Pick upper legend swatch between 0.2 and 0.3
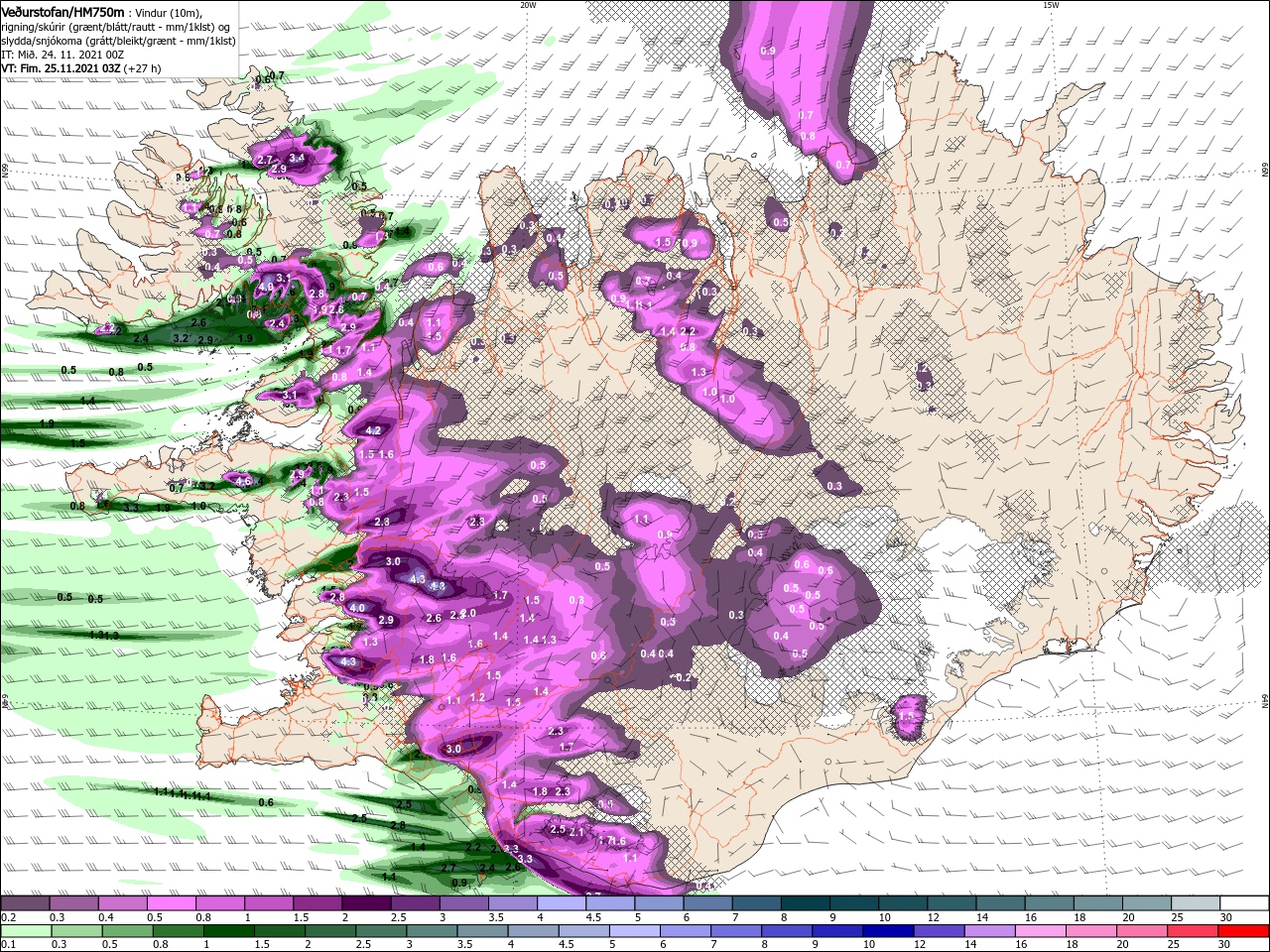Screen dimensions: 1270x952 pyautogui.click(x=25, y=902)
